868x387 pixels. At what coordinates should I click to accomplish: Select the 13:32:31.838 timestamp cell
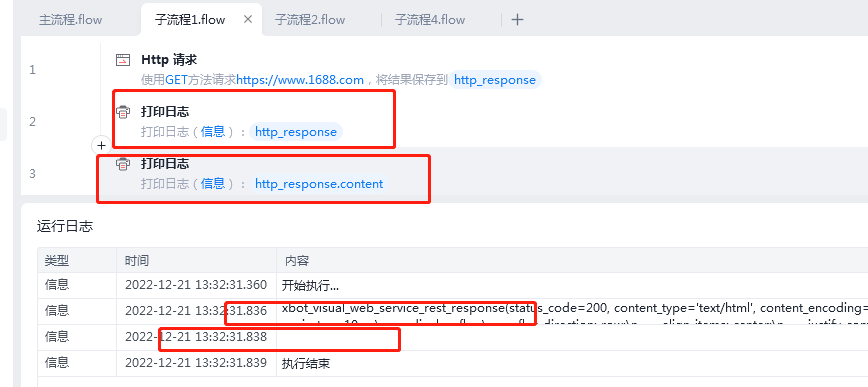196,337
